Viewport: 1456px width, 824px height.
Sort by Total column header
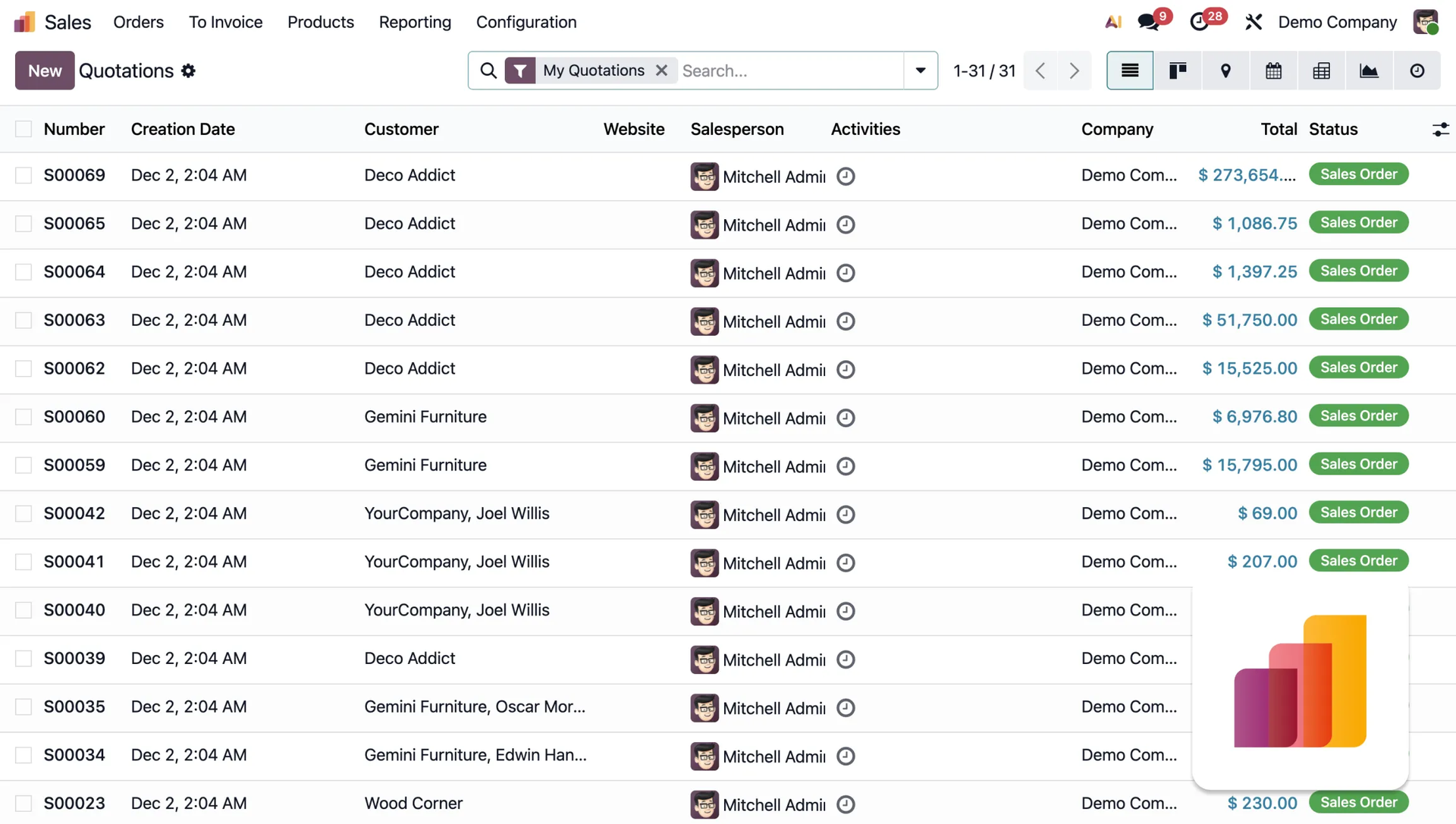(x=1279, y=129)
